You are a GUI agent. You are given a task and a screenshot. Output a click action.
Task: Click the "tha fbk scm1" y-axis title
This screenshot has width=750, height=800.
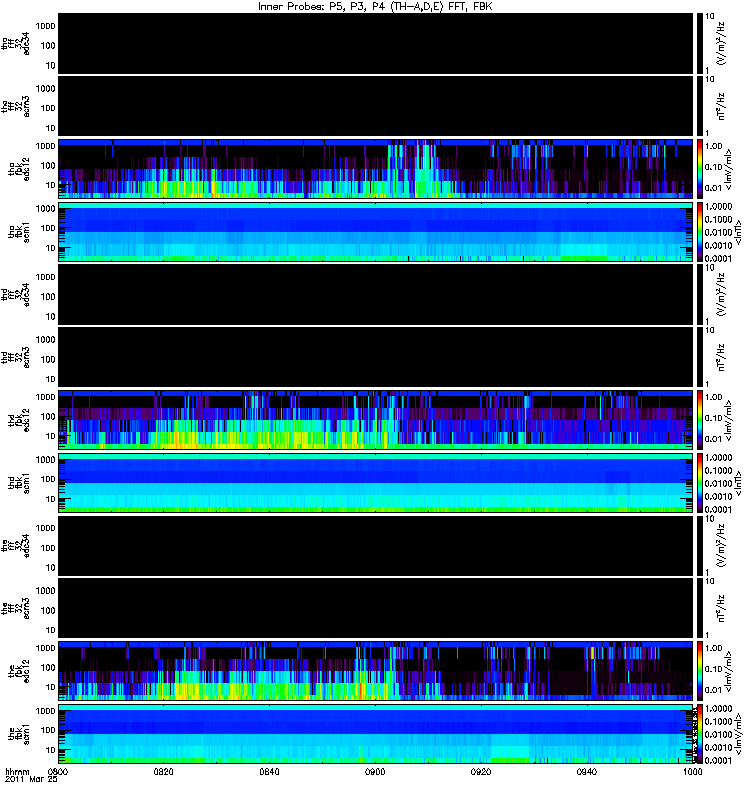coord(19,232)
